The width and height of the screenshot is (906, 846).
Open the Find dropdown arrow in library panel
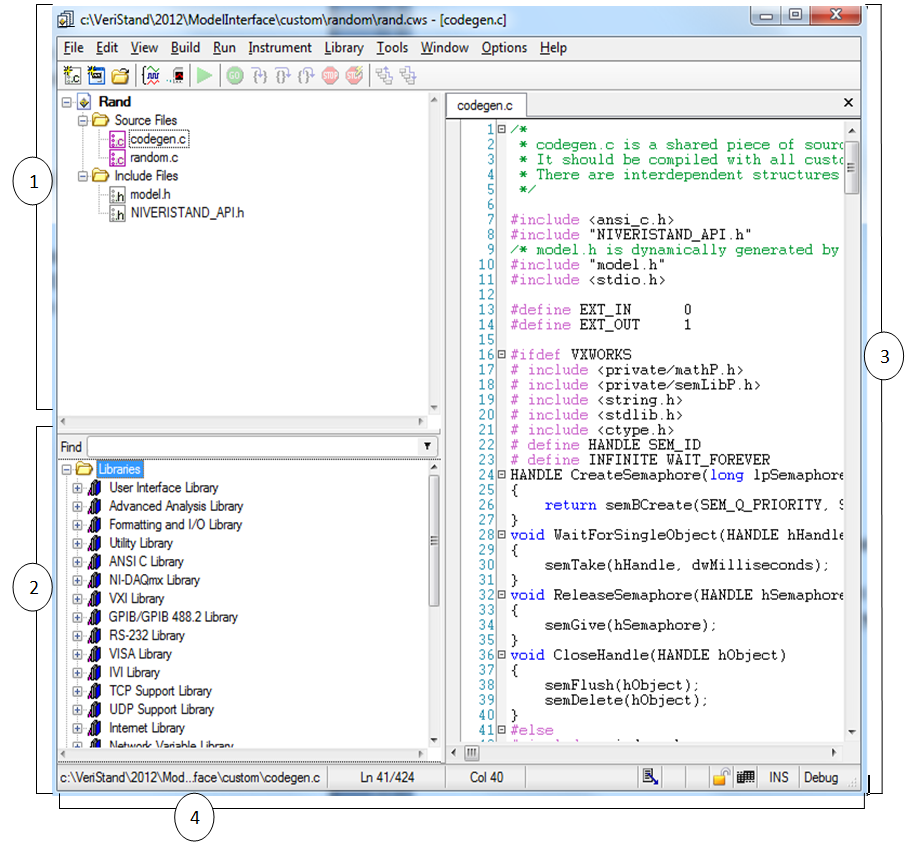(x=428, y=447)
